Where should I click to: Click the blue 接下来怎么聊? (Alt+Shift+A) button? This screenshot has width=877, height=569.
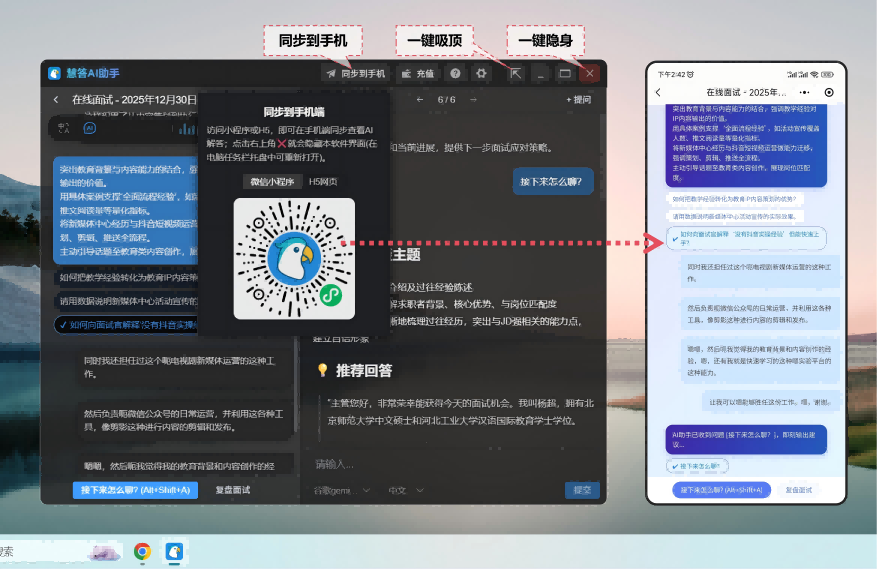pyautogui.click(x=135, y=490)
